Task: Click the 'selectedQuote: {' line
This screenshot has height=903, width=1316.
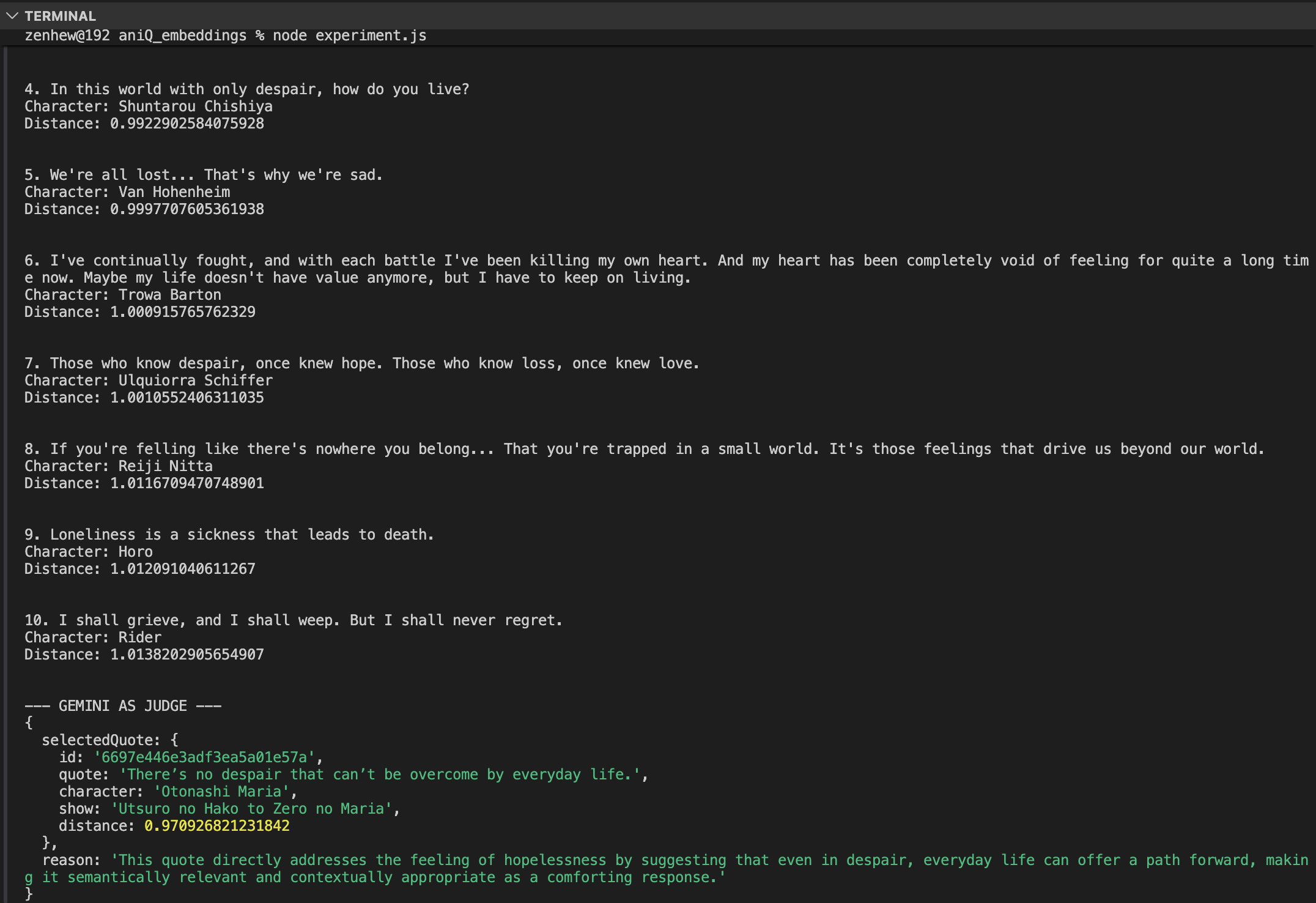Action: (x=110, y=740)
